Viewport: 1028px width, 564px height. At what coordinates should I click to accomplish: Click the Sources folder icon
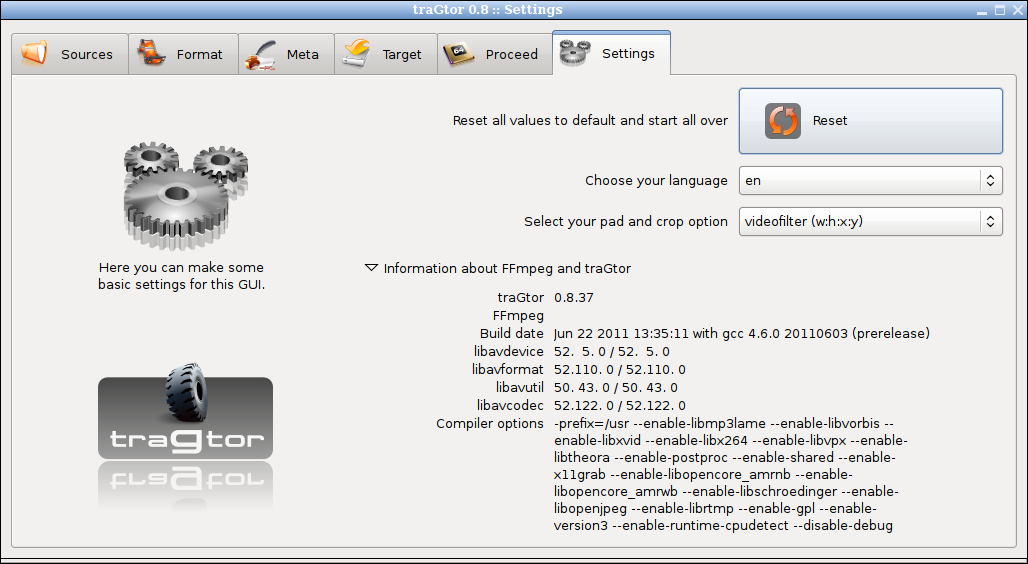34,54
